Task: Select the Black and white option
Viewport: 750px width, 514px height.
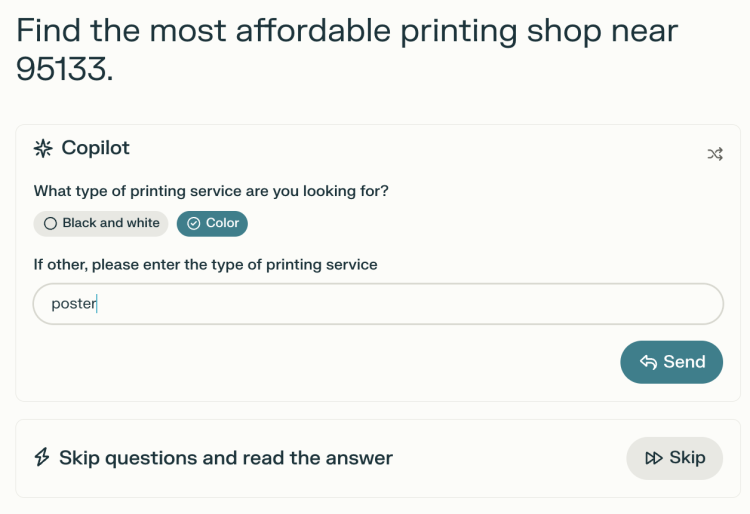Action: point(101,223)
